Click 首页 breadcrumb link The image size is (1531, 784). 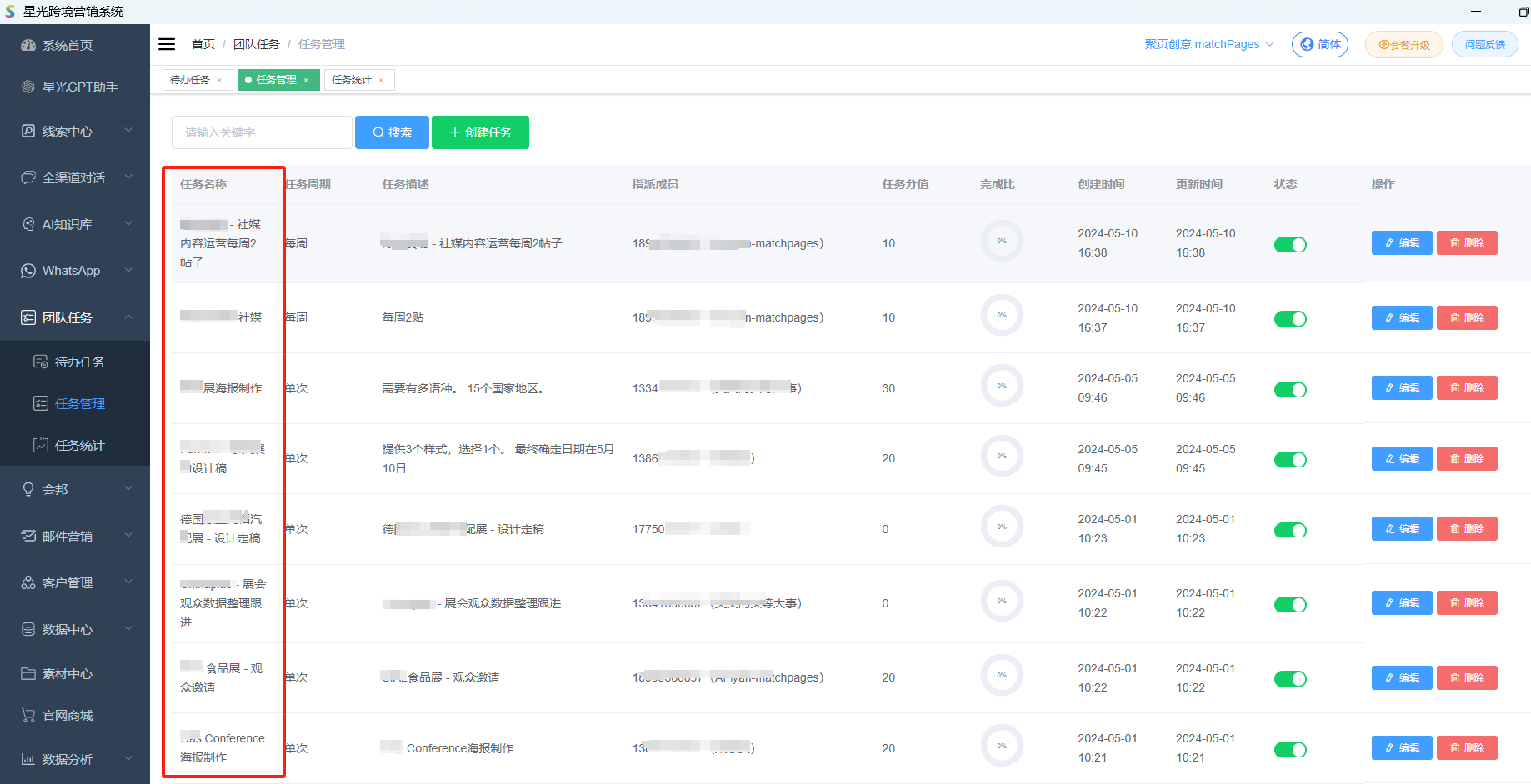coord(203,44)
